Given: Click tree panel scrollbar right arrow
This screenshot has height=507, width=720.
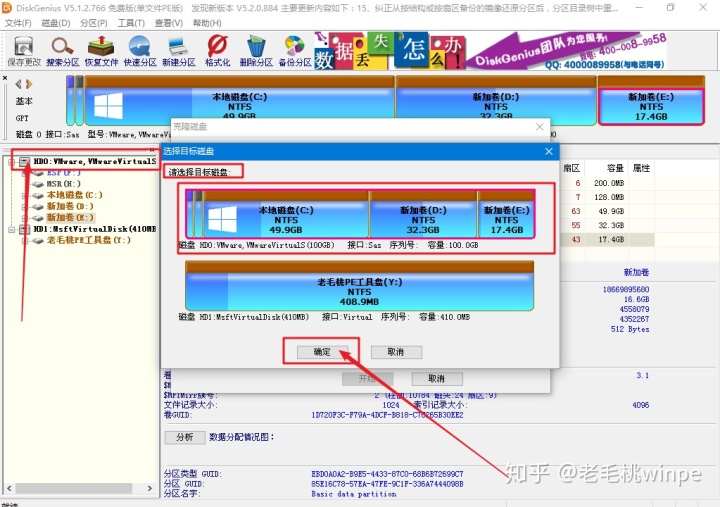Looking at the screenshot, I should point(150,488).
